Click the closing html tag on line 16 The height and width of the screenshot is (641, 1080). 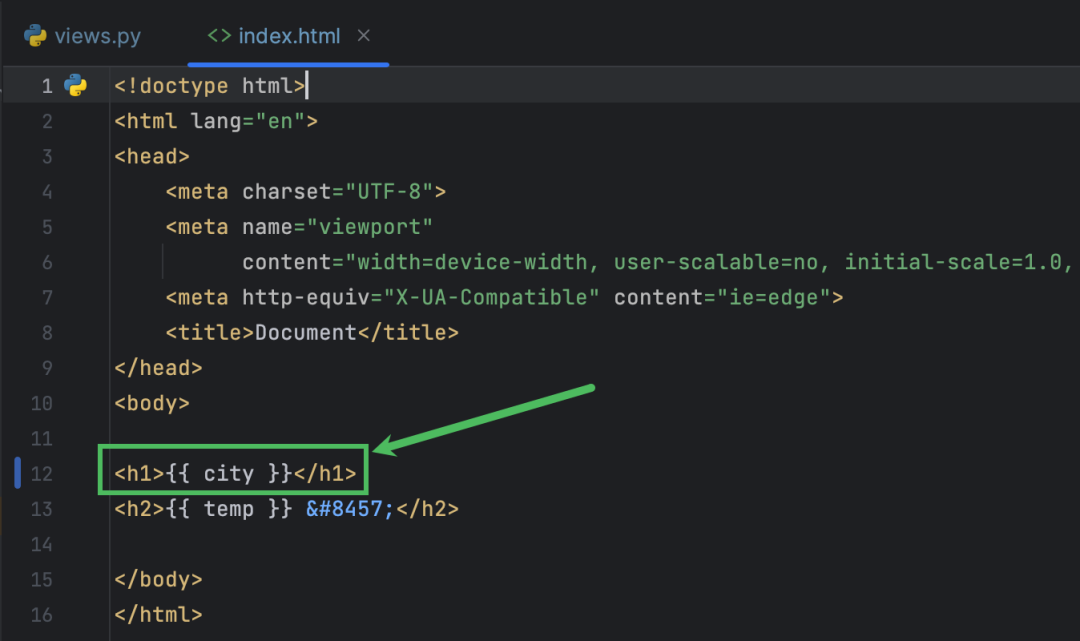coord(158,614)
